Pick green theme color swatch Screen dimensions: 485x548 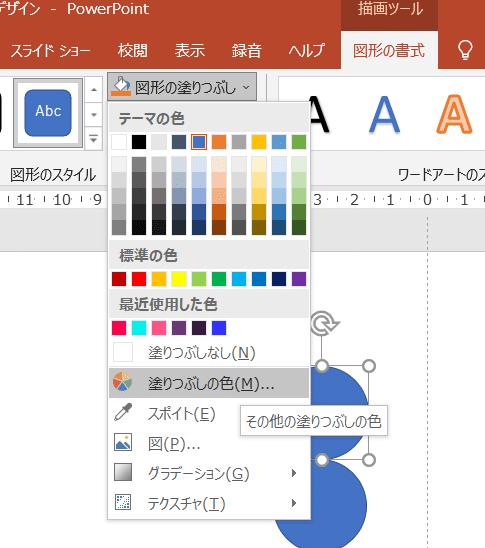click(x=299, y=142)
